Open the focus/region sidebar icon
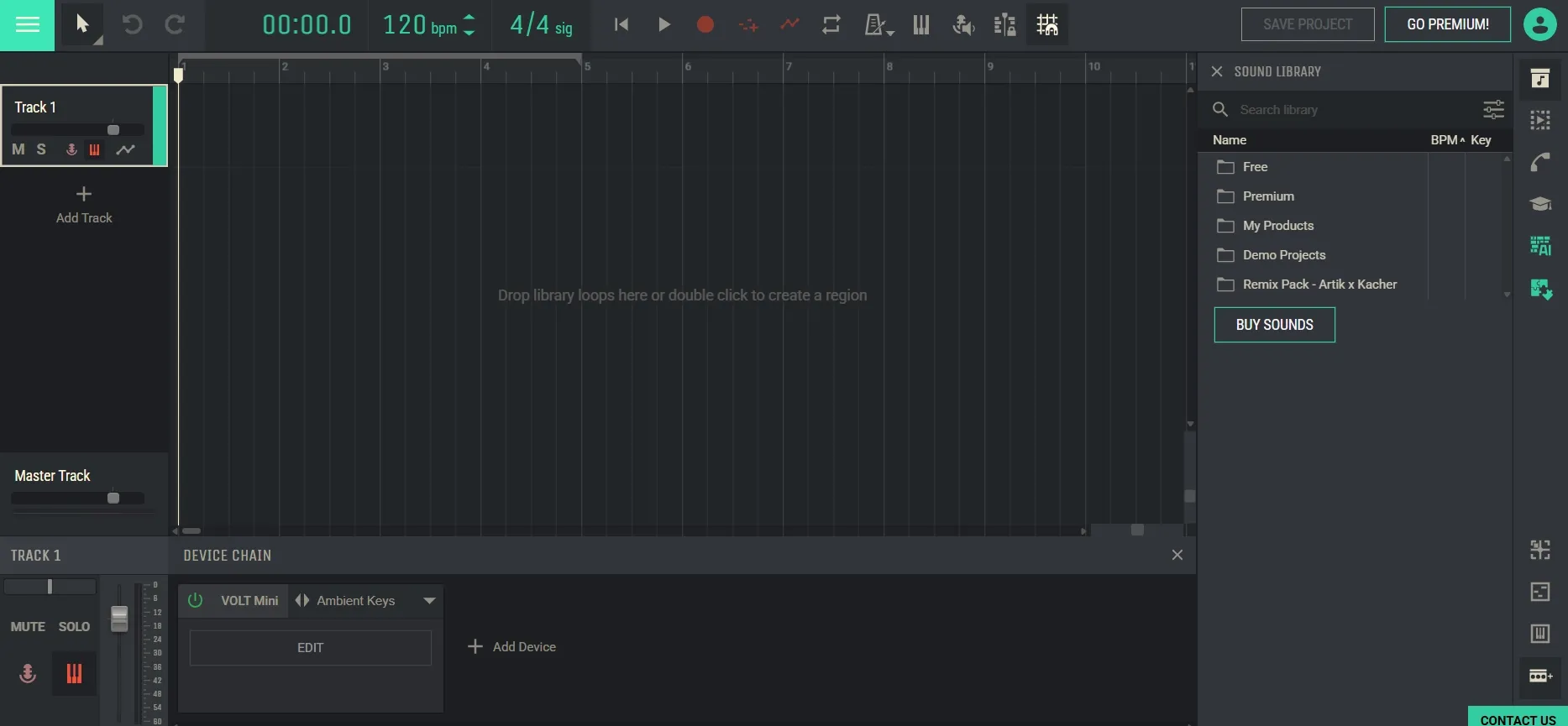1568x726 pixels. point(1540,550)
